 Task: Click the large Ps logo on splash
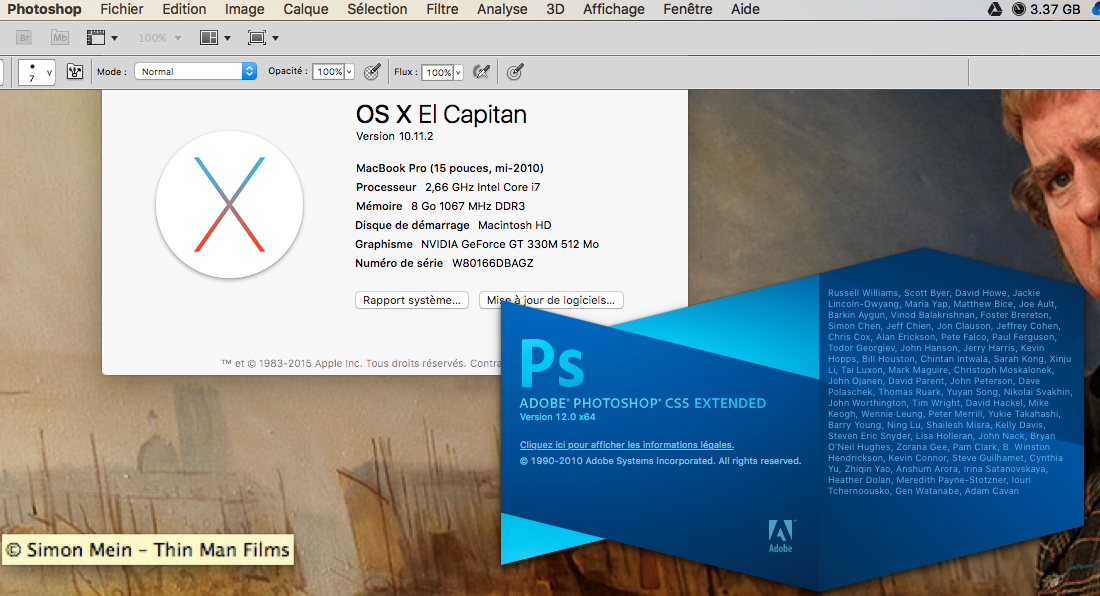point(551,363)
